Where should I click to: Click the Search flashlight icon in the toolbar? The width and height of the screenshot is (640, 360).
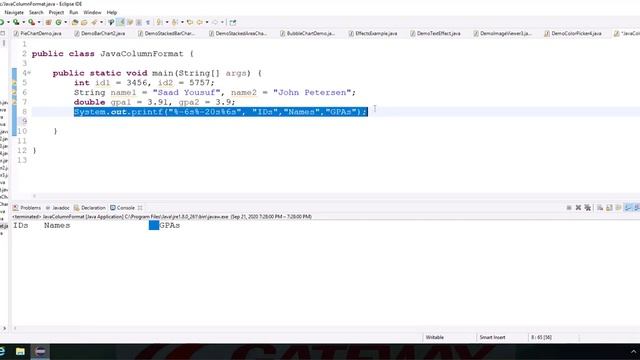coord(94,22)
